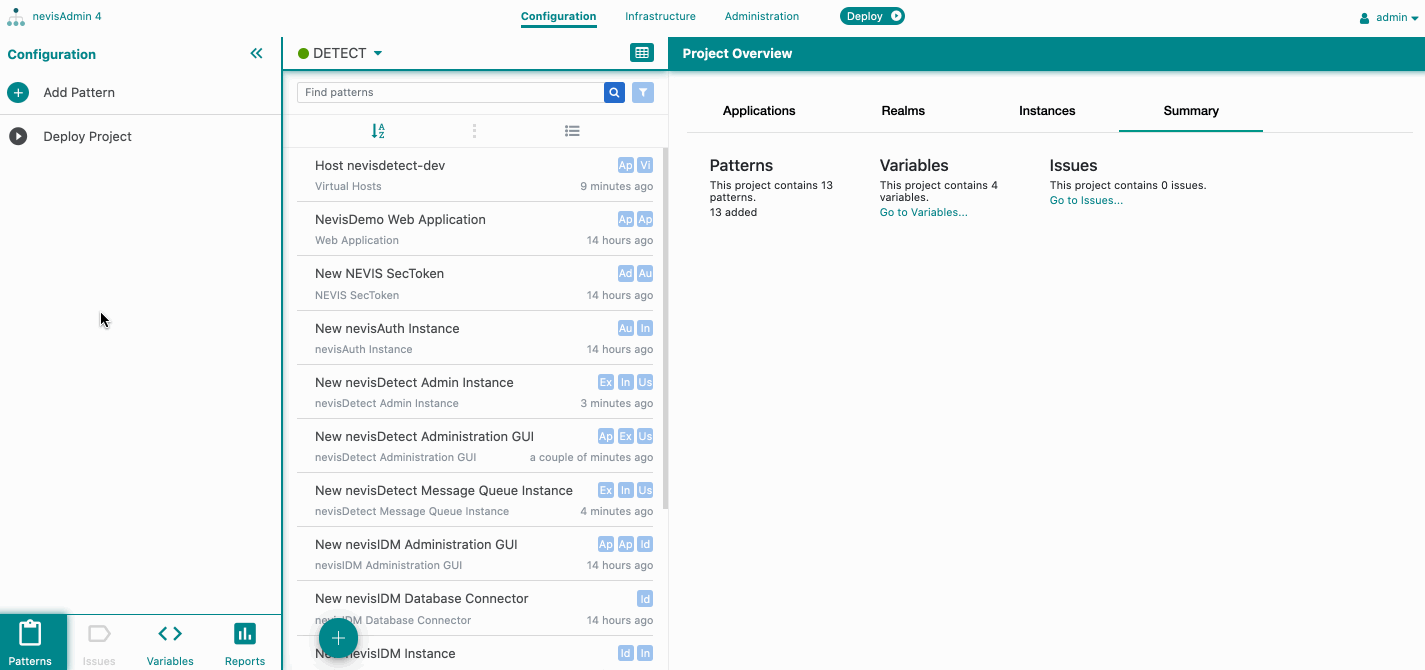1425x670 pixels.
Task: Click the '13 added' text
Action: pos(733,212)
